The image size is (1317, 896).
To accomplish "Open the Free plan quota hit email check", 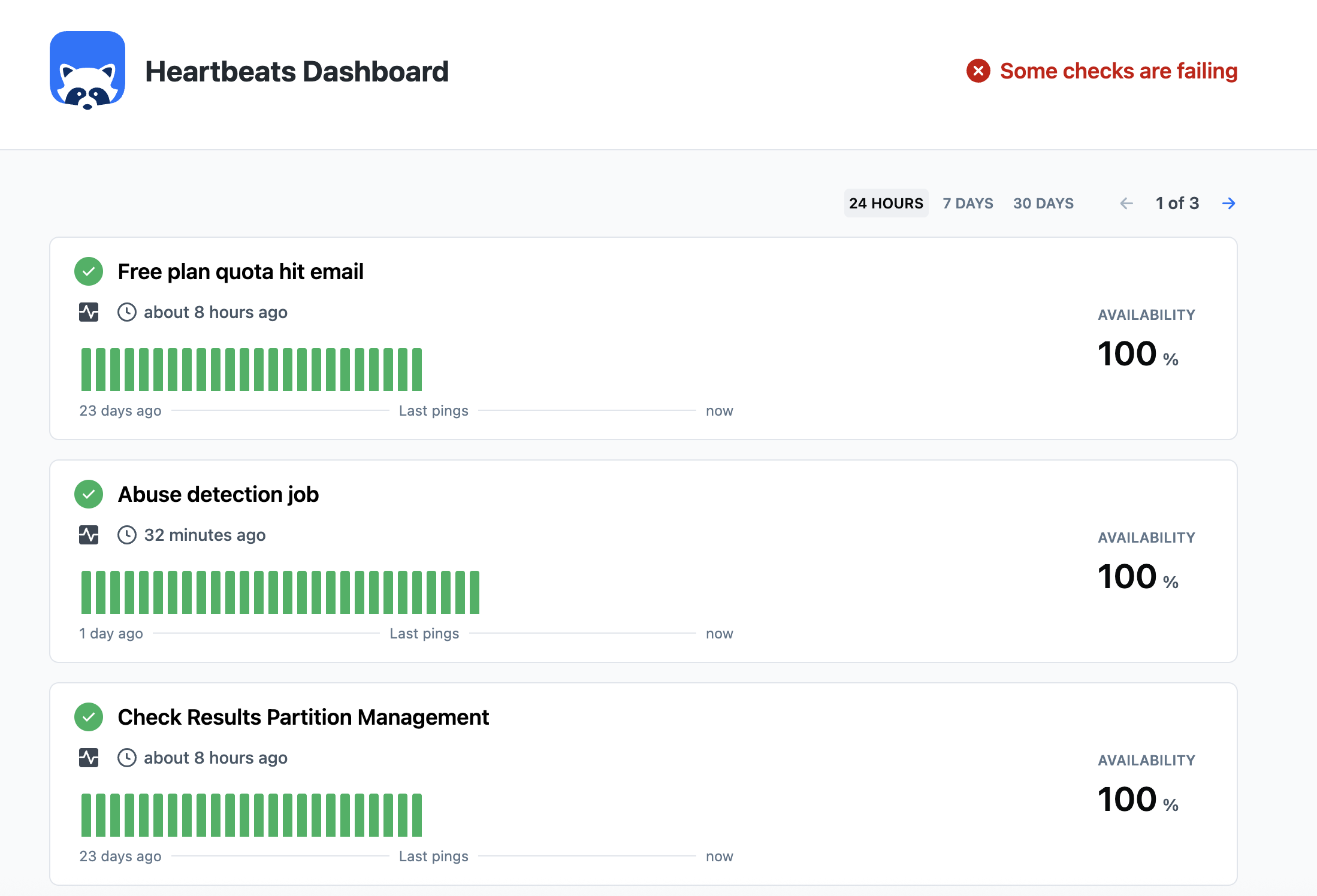I will click(x=240, y=272).
